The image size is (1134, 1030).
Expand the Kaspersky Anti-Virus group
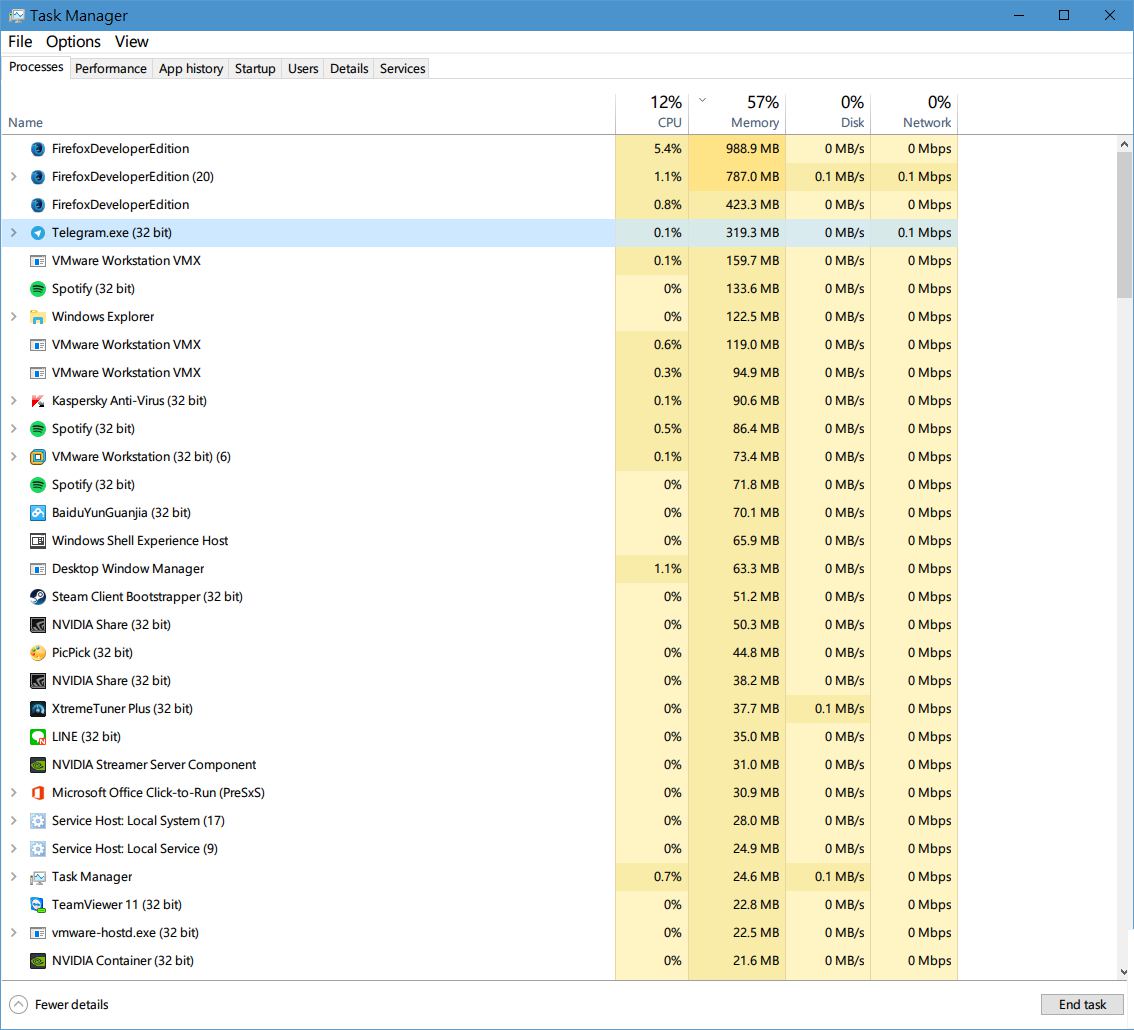[13, 401]
